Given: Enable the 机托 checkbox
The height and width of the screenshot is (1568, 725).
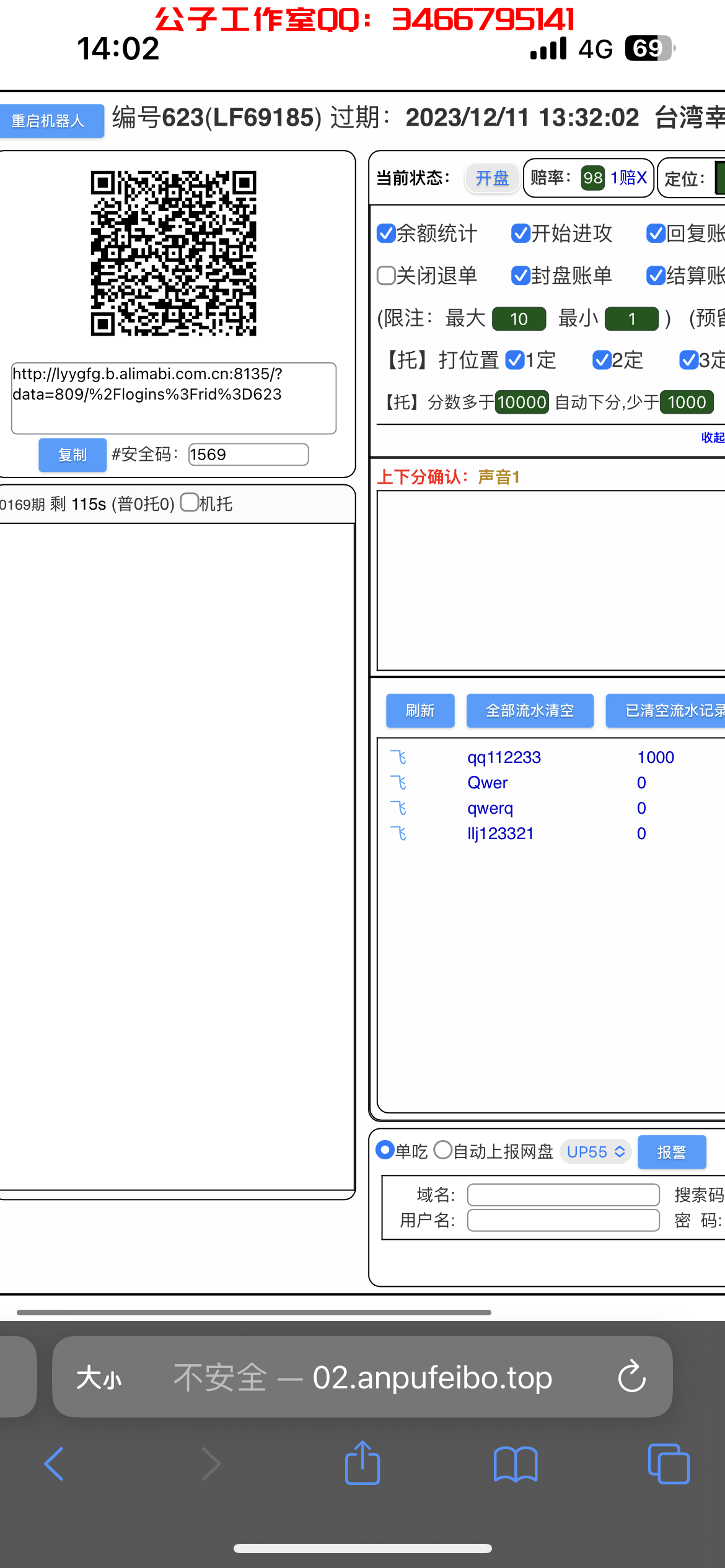Looking at the screenshot, I should (190, 502).
